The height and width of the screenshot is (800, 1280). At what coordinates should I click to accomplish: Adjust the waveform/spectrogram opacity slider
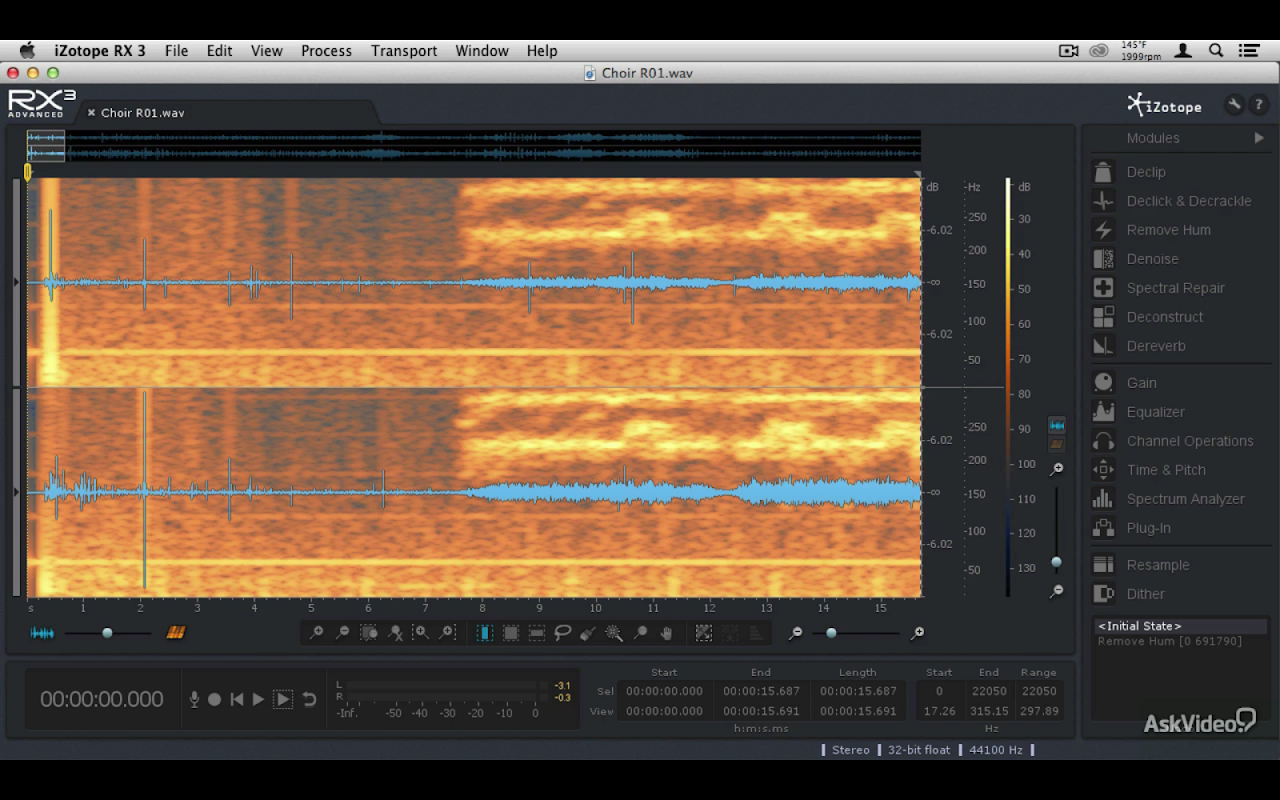(107, 633)
